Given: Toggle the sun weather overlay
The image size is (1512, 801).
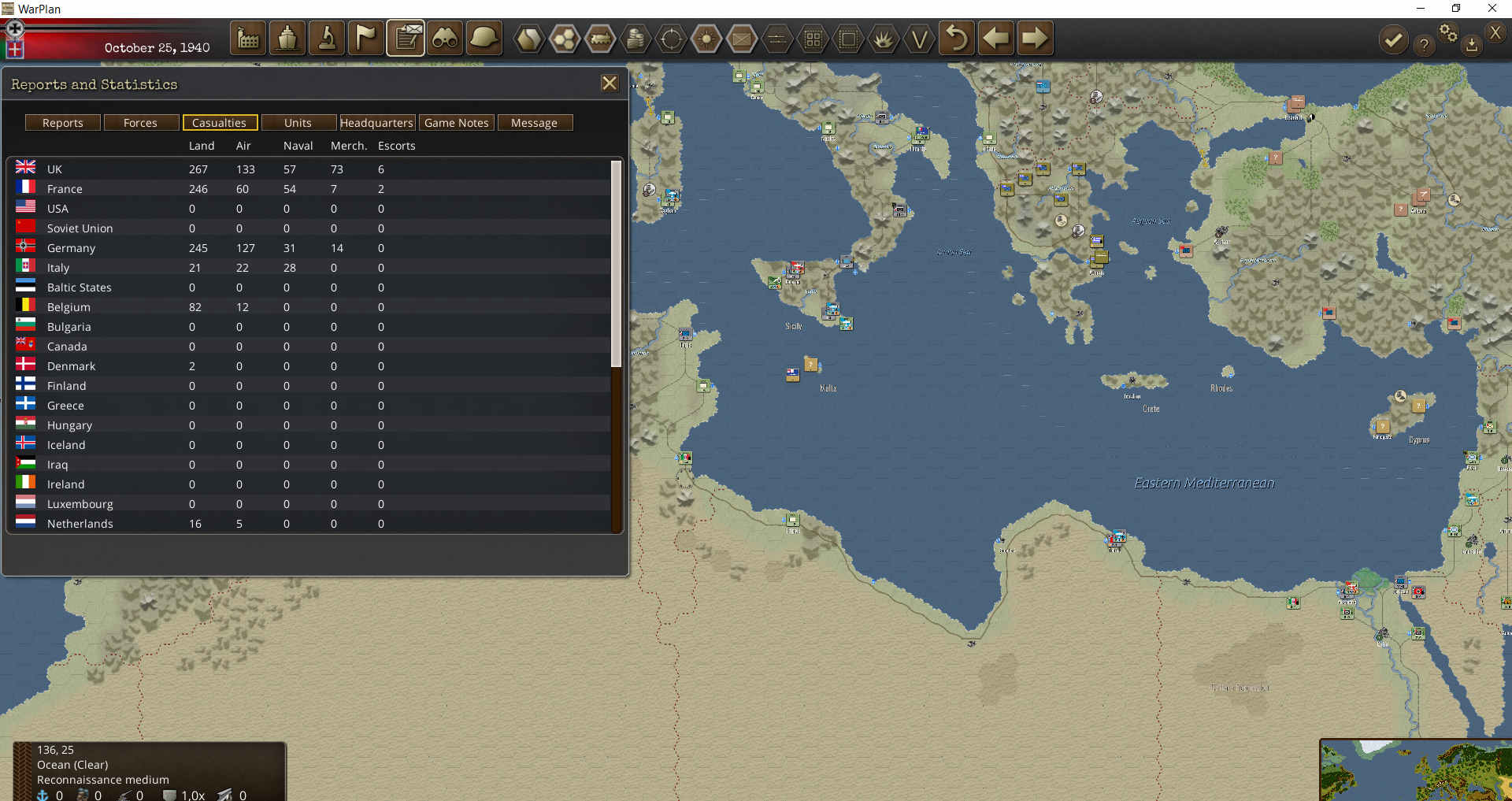Looking at the screenshot, I should click(706, 38).
